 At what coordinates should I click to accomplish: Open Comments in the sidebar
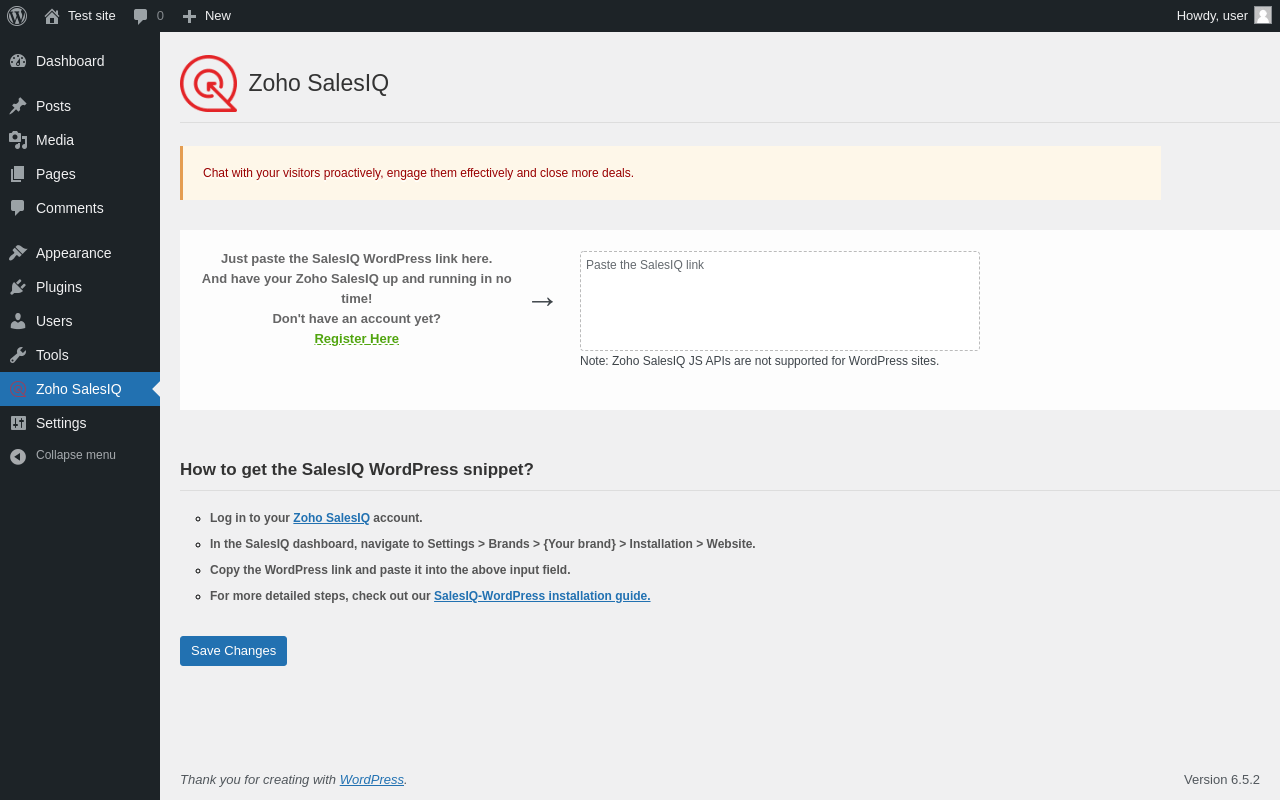point(80,208)
